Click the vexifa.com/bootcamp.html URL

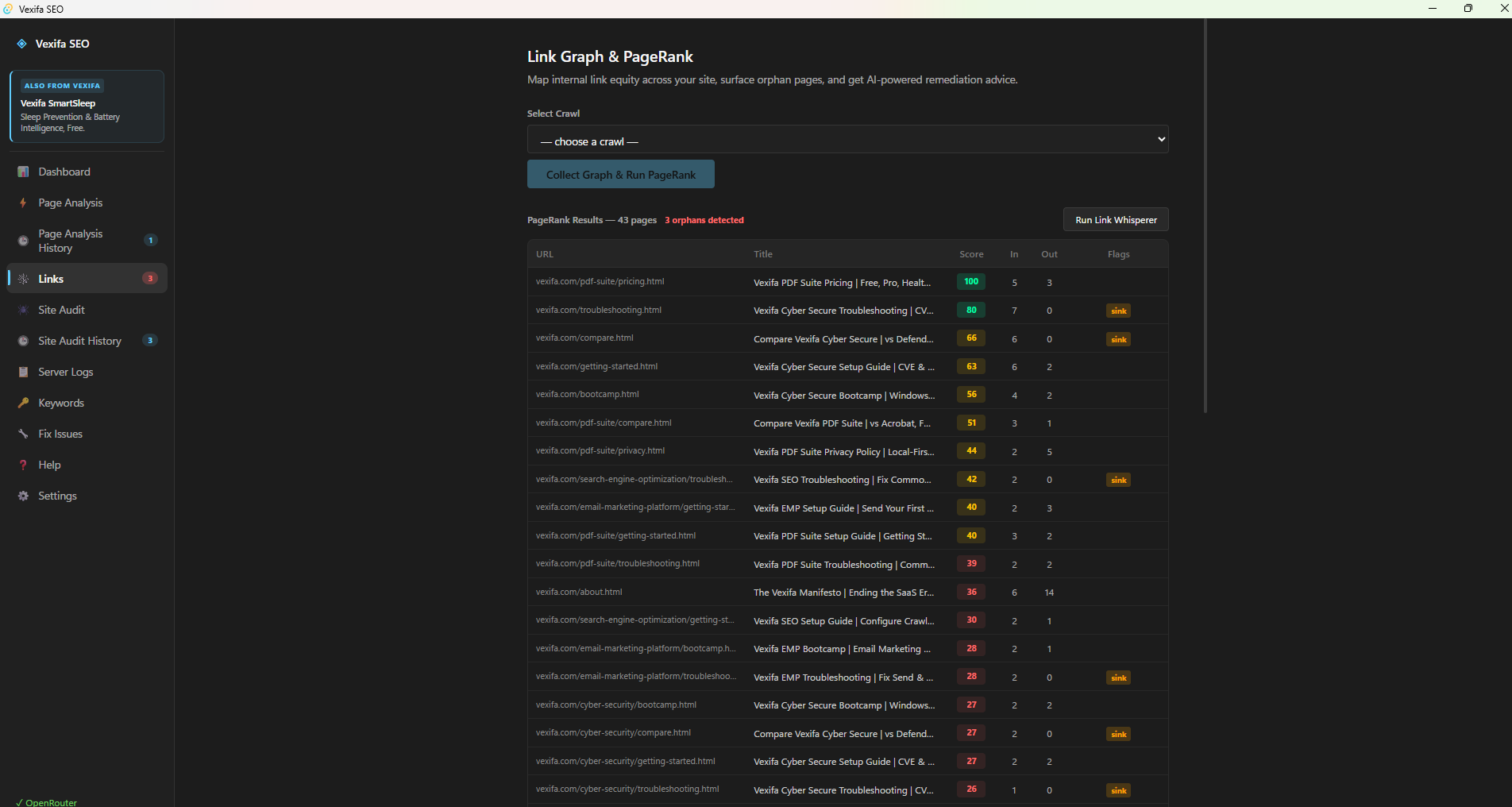point(587,394)
